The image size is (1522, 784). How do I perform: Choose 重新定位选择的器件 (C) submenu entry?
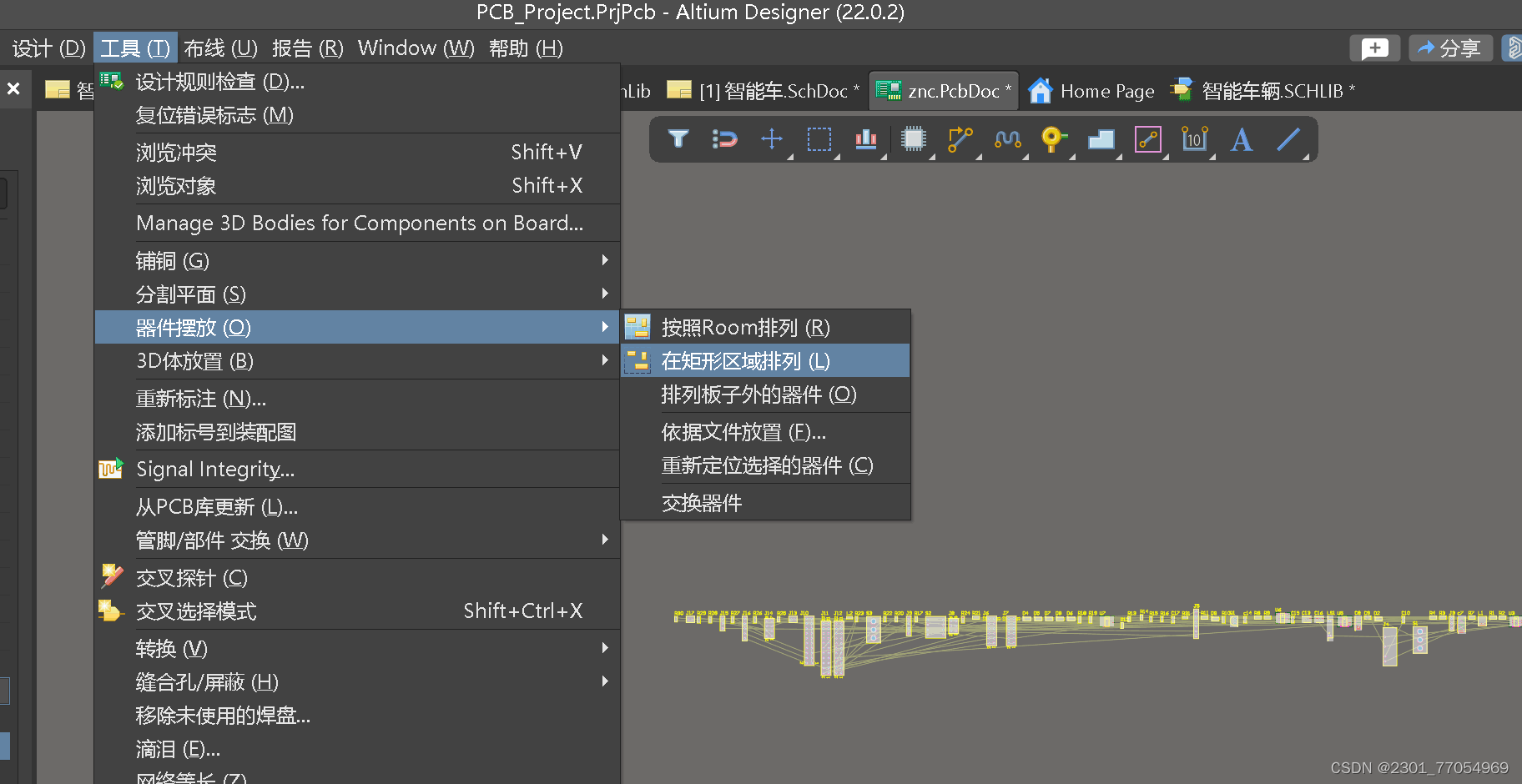tap(765, 465)
